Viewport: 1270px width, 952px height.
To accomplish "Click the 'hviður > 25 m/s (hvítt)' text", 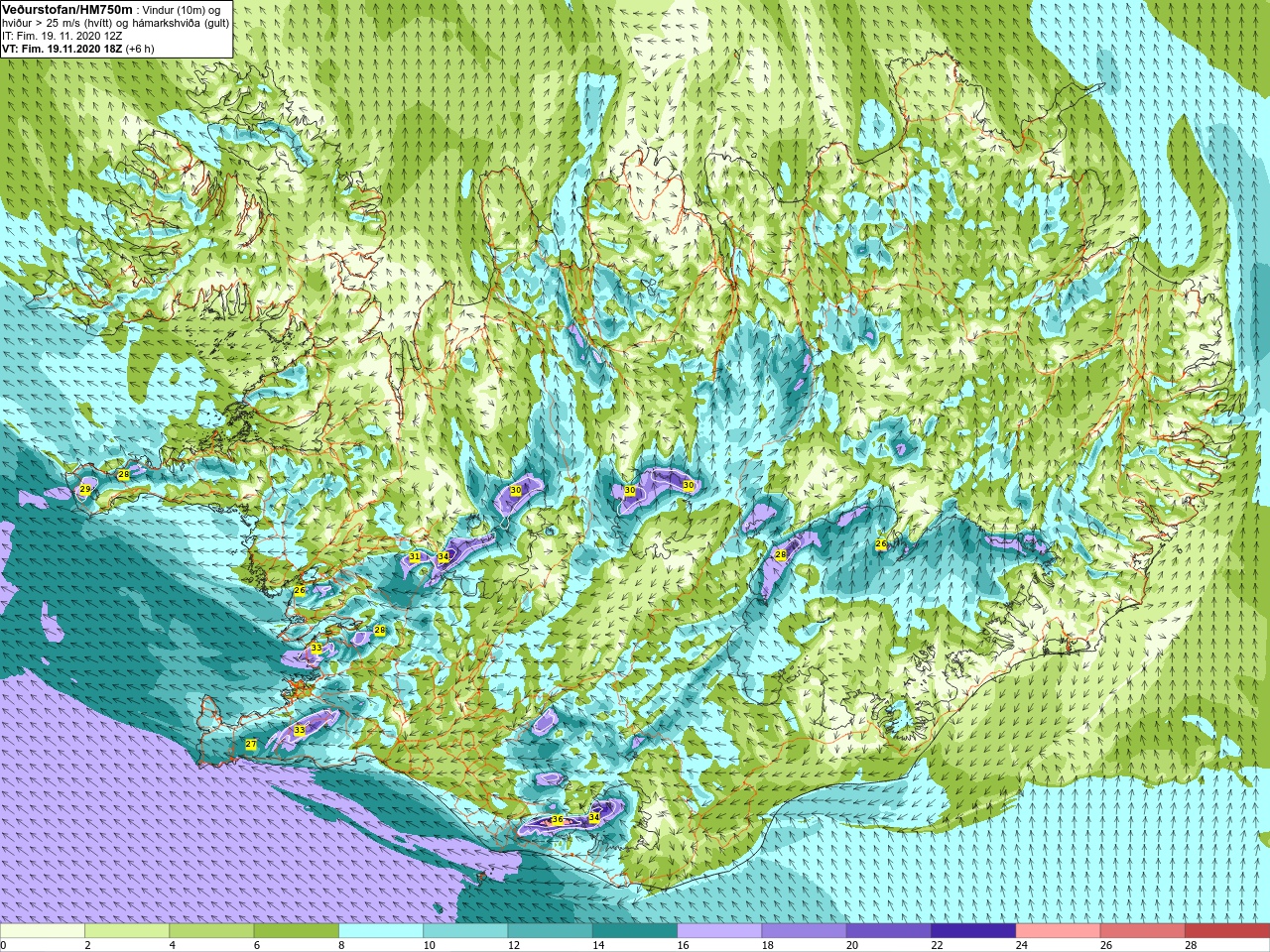I will coord(57,23).
